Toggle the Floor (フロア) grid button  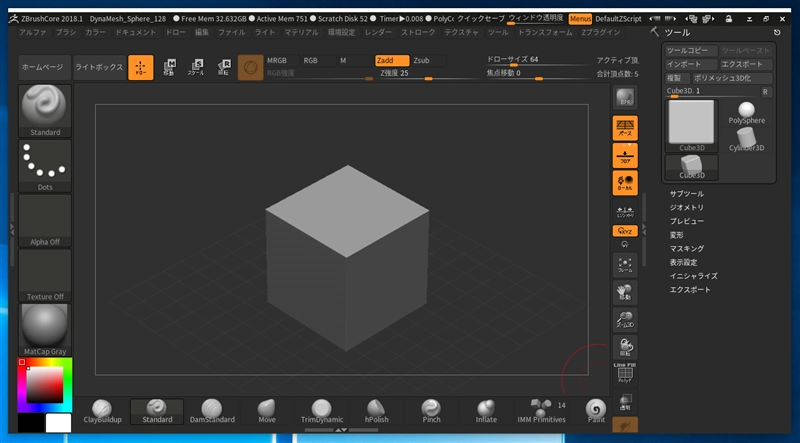[x=625, y=156]
